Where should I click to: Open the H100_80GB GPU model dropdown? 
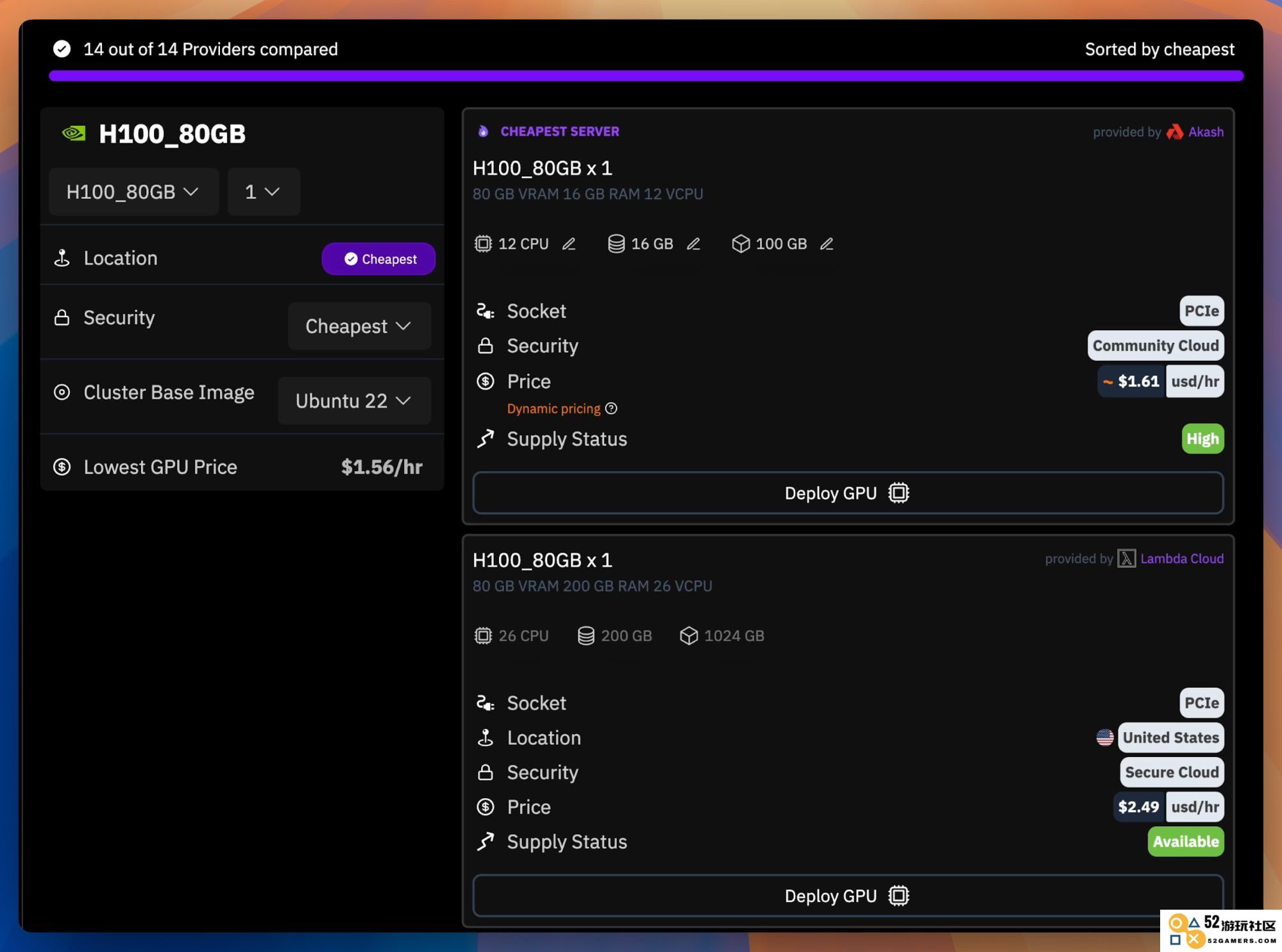tap(133, 192)
